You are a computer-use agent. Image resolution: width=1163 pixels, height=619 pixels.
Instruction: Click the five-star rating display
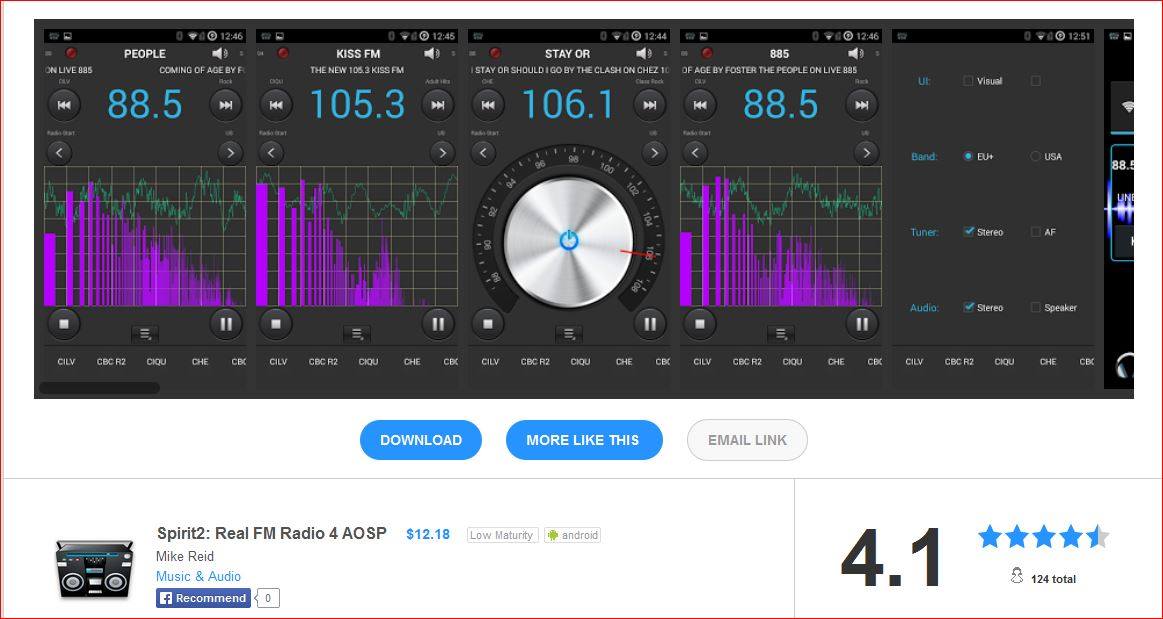tap(1044, 536)
